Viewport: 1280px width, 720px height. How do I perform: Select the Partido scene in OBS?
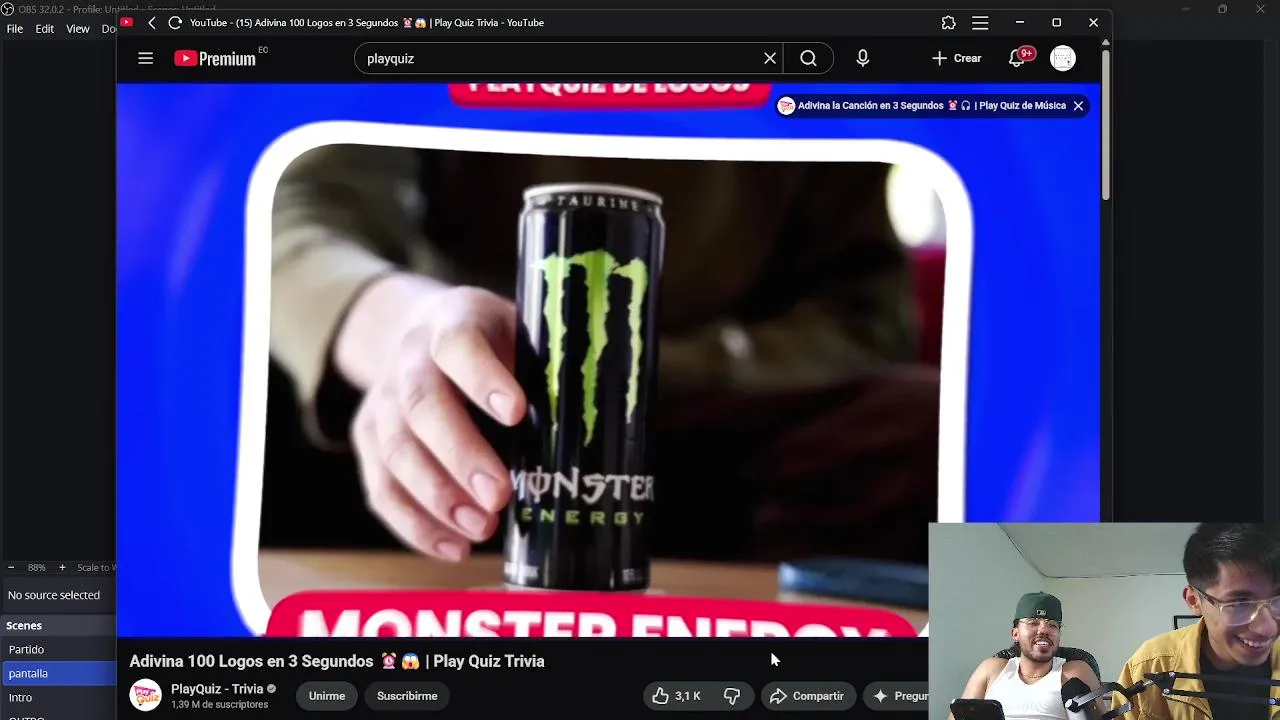[x=58, y=650]
